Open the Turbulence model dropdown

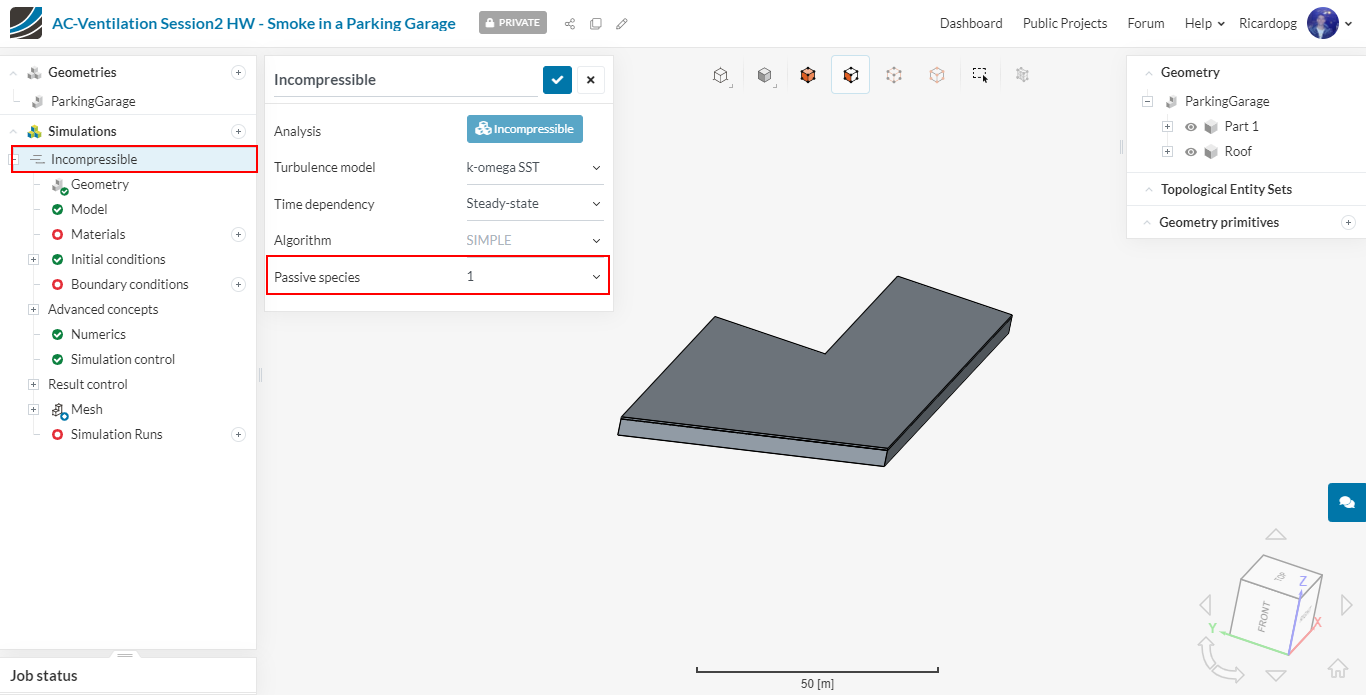point(535,167)
